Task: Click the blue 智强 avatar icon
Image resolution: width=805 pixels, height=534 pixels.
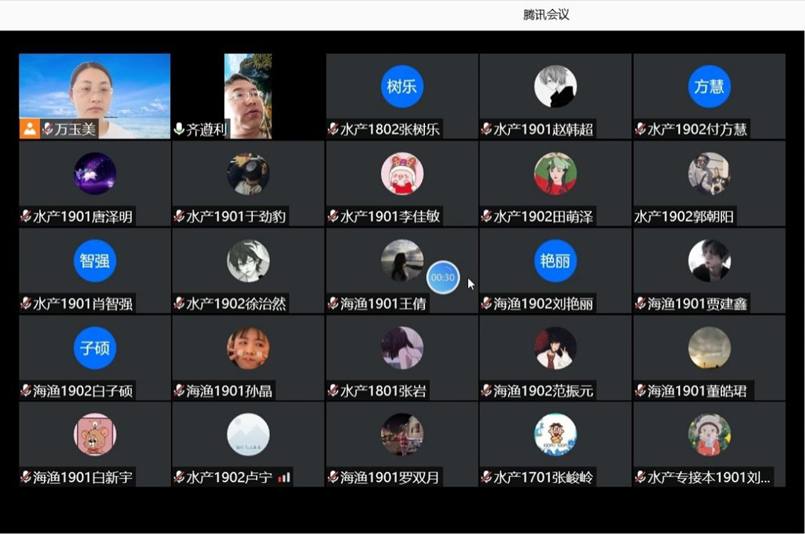Action: 94,261
